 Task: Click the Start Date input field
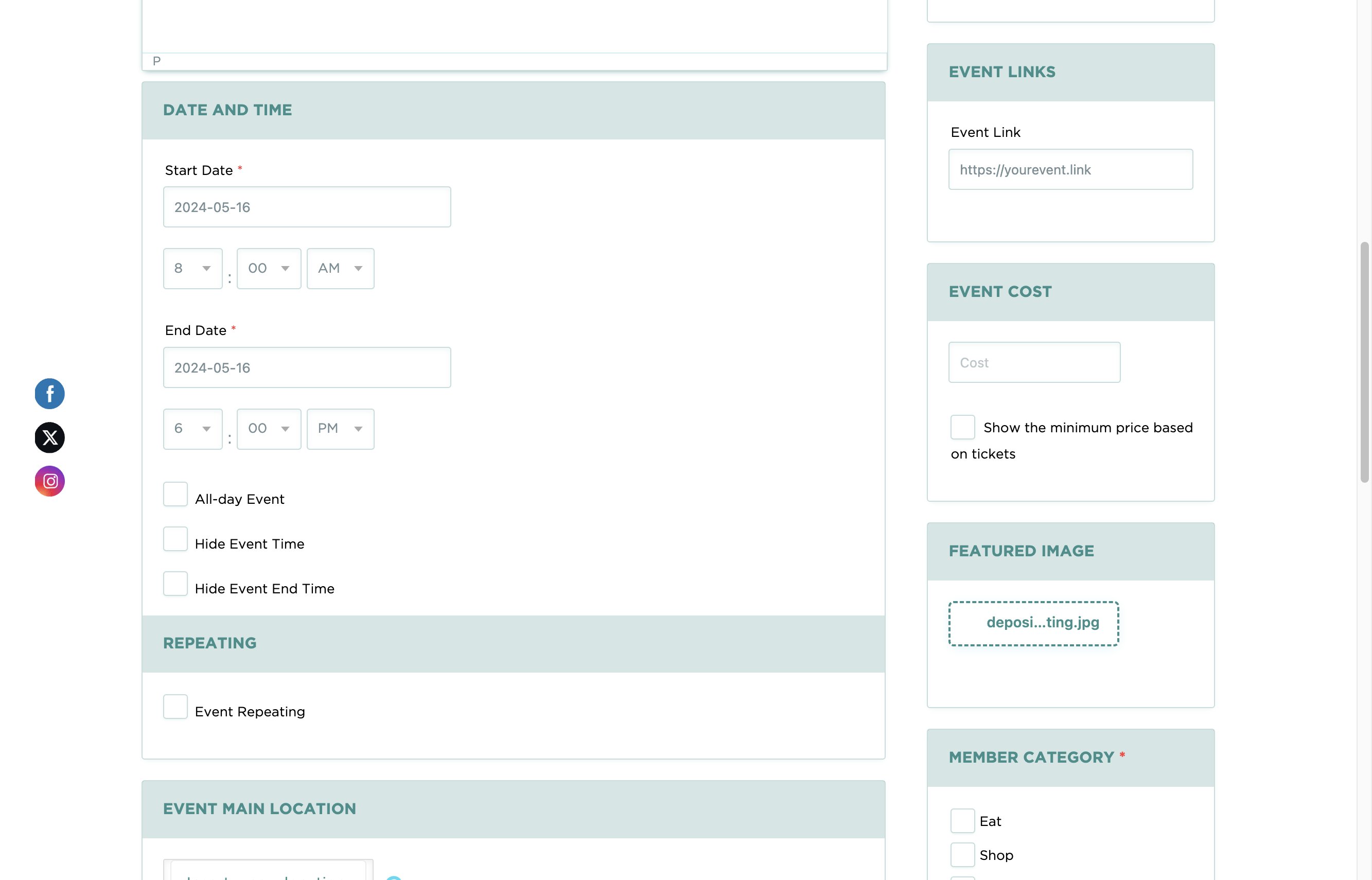[x=307, y=207]
